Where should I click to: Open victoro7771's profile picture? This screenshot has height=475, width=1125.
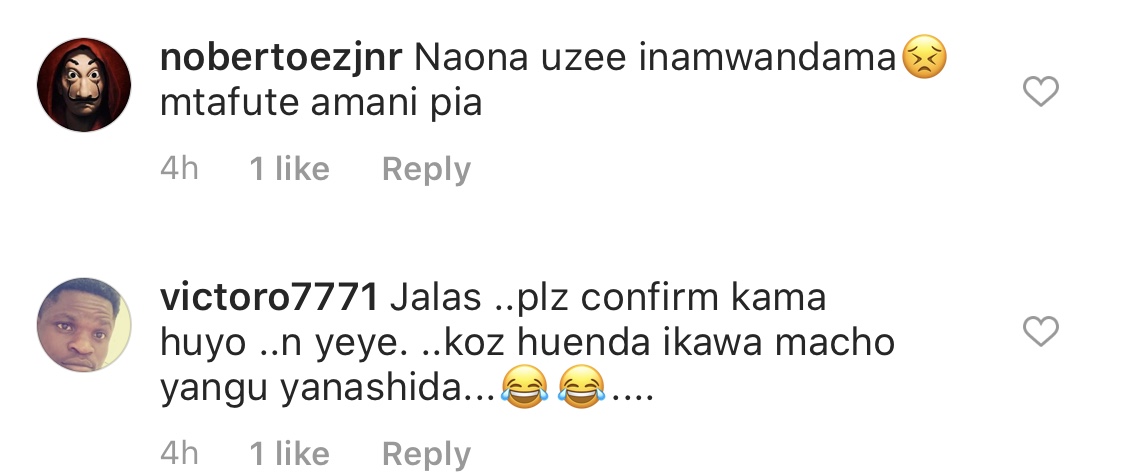84,324
